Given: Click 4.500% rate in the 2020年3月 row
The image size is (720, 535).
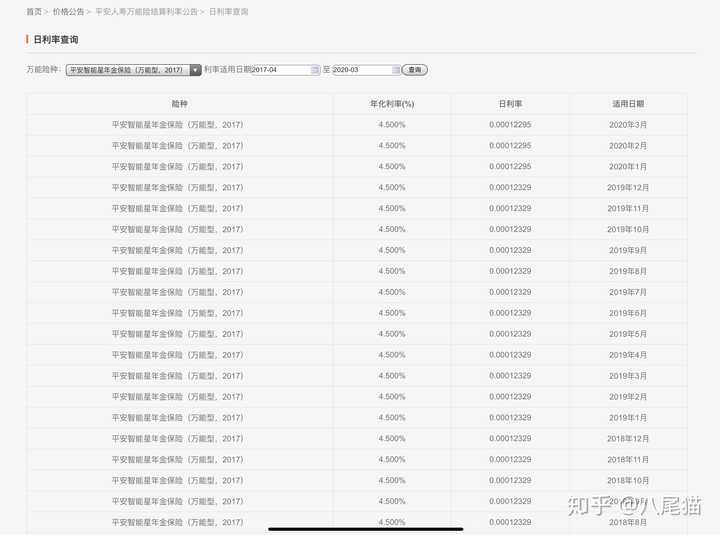Looking at the screenshot, I should click(x=392, y=125).
